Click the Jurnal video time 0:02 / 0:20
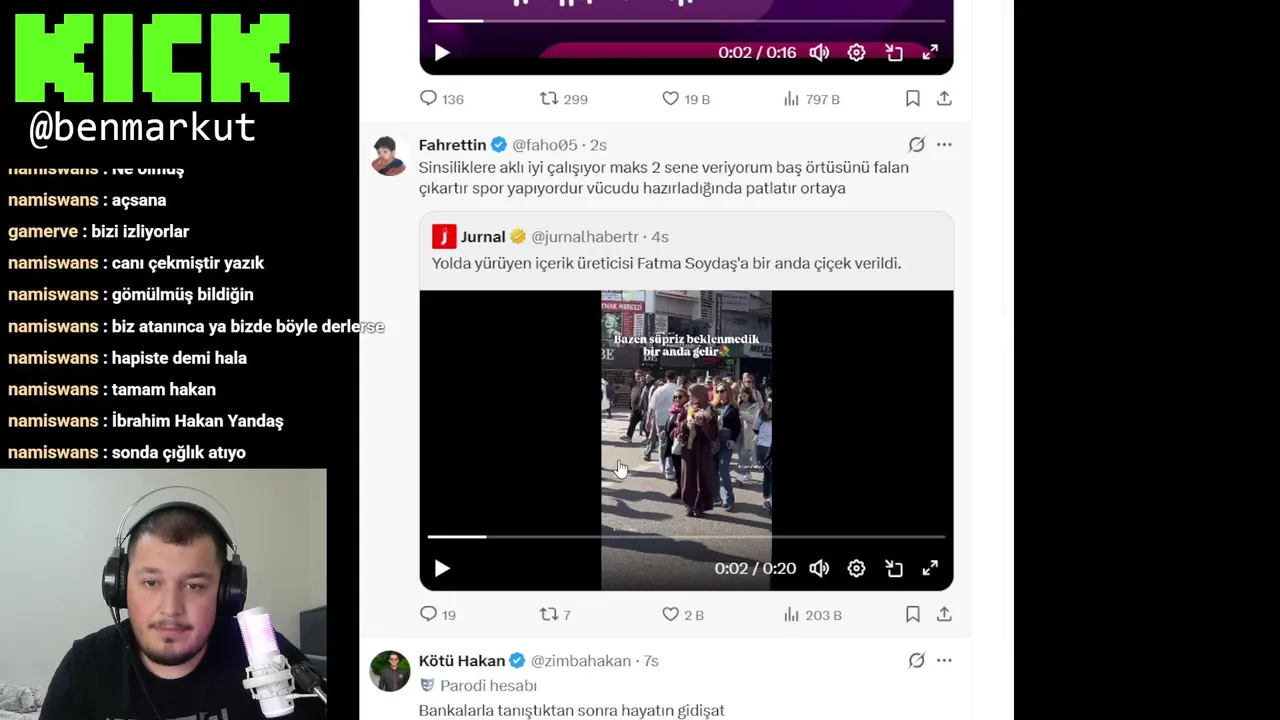This screenshot has width=1280, height=720. (x=755, y=569)
